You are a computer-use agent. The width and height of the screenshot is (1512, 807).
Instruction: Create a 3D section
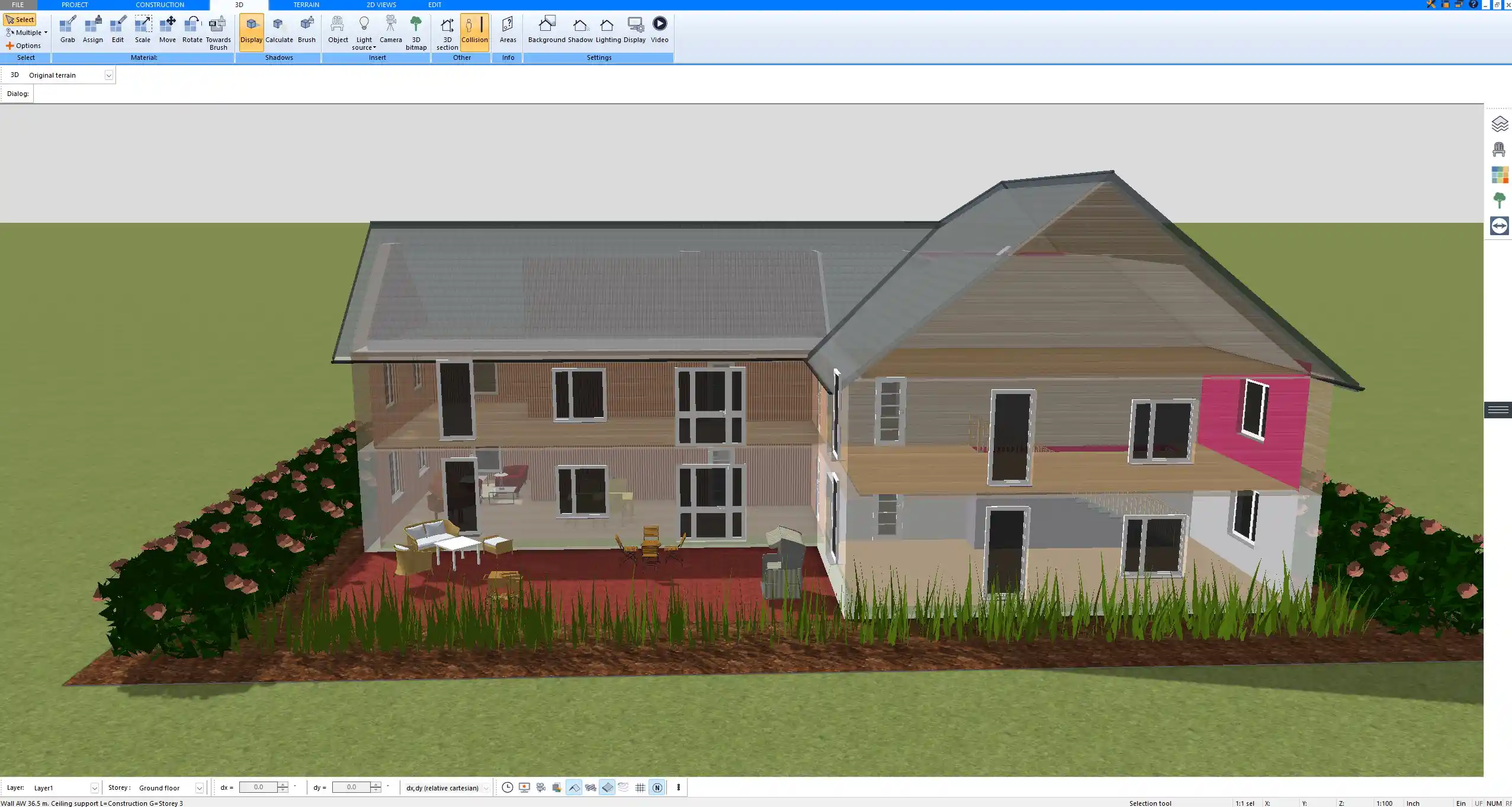446,30
